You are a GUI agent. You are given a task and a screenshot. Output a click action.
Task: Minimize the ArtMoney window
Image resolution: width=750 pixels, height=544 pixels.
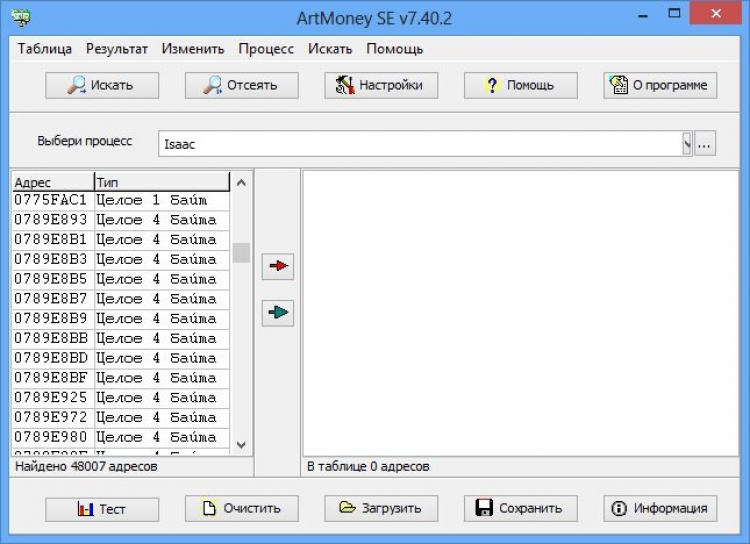tap(643, 15)
